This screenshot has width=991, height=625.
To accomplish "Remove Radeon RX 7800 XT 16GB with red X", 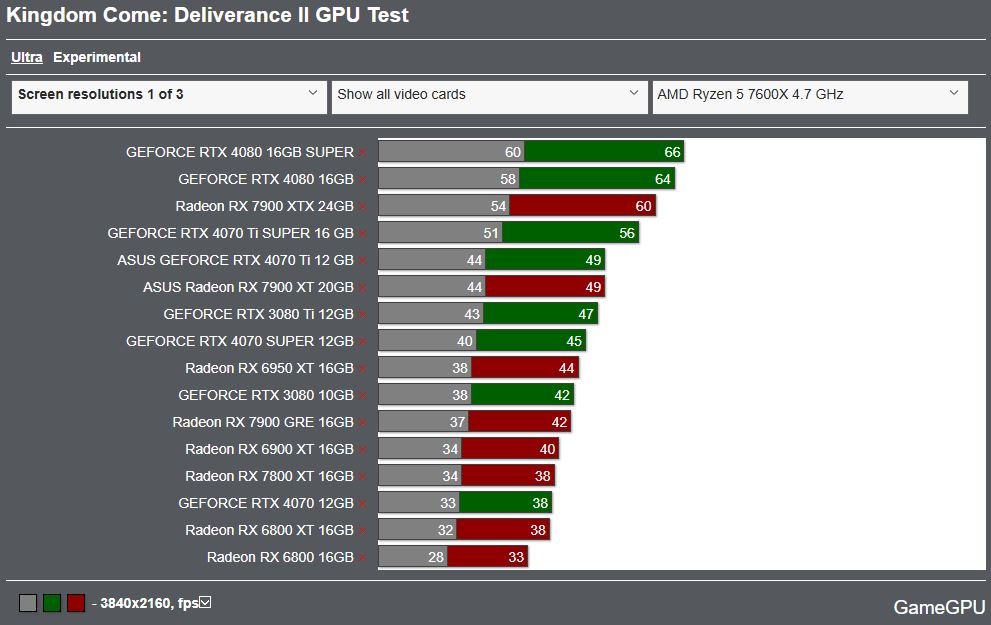I will coord(363,477).
